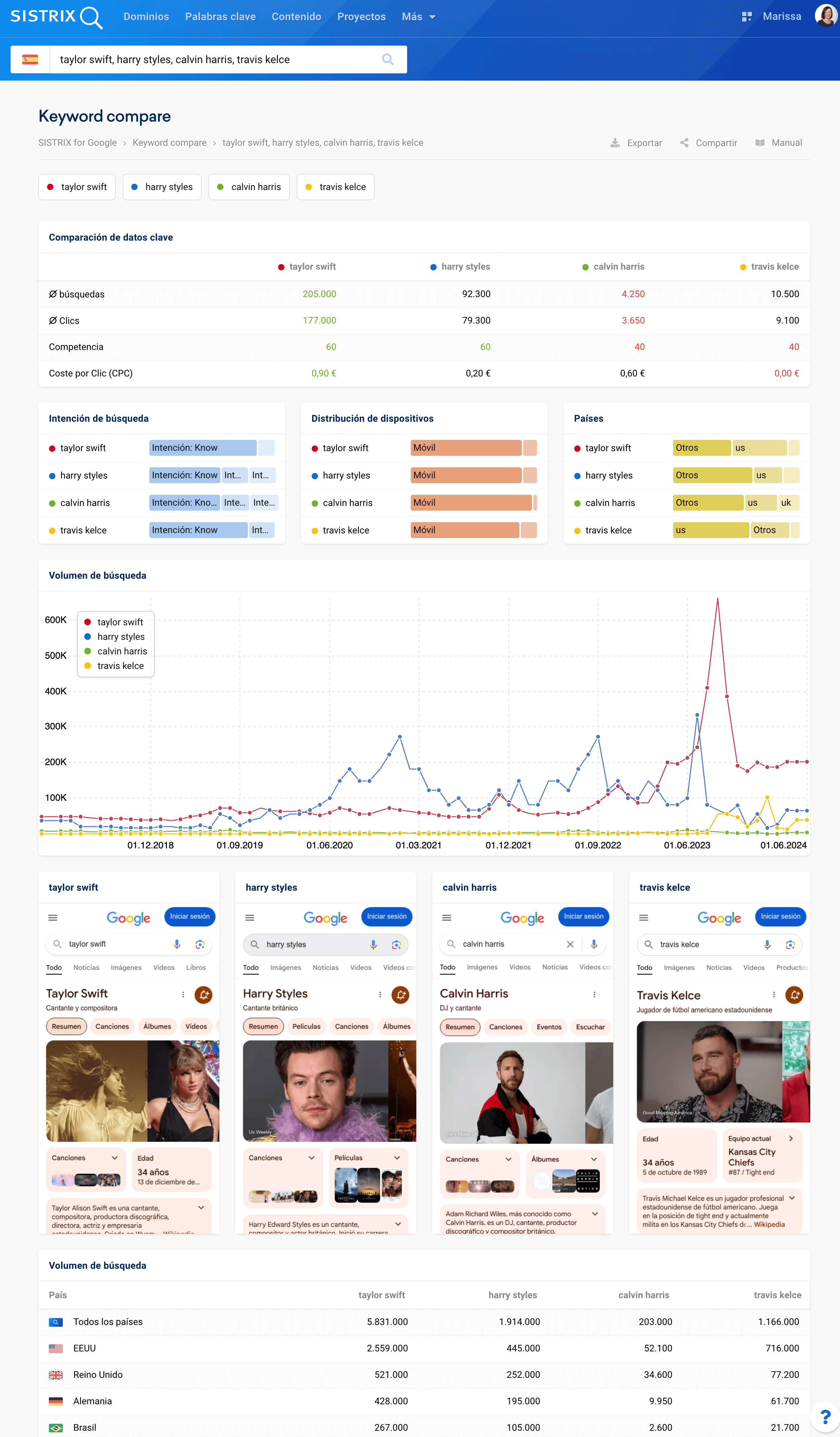Click the Exportar download icon
Image resolution: width=840 pixels, height=1437 pixels.
pyautogui.click(x=615, y=142)
